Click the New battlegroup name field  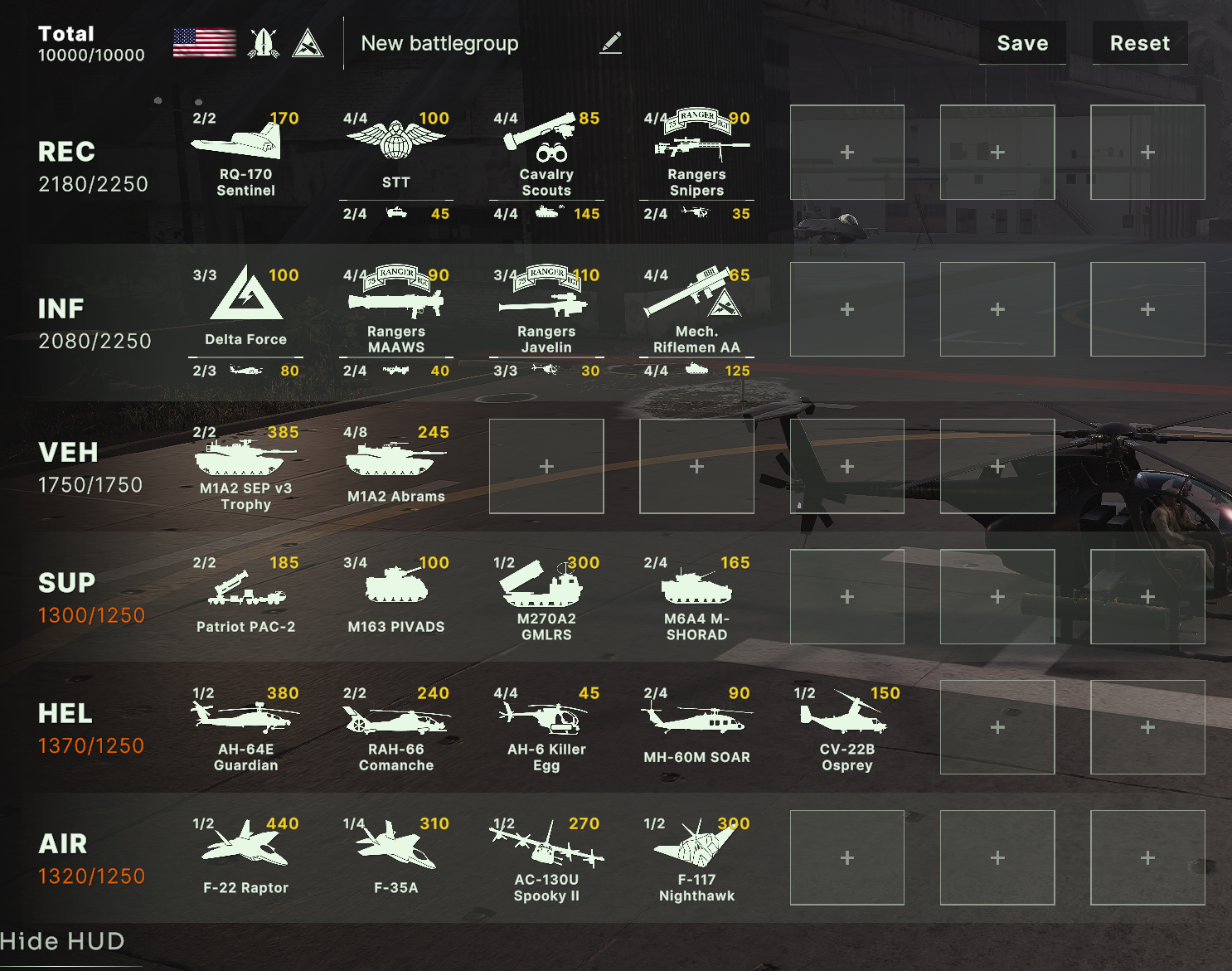tap(439, 43)
